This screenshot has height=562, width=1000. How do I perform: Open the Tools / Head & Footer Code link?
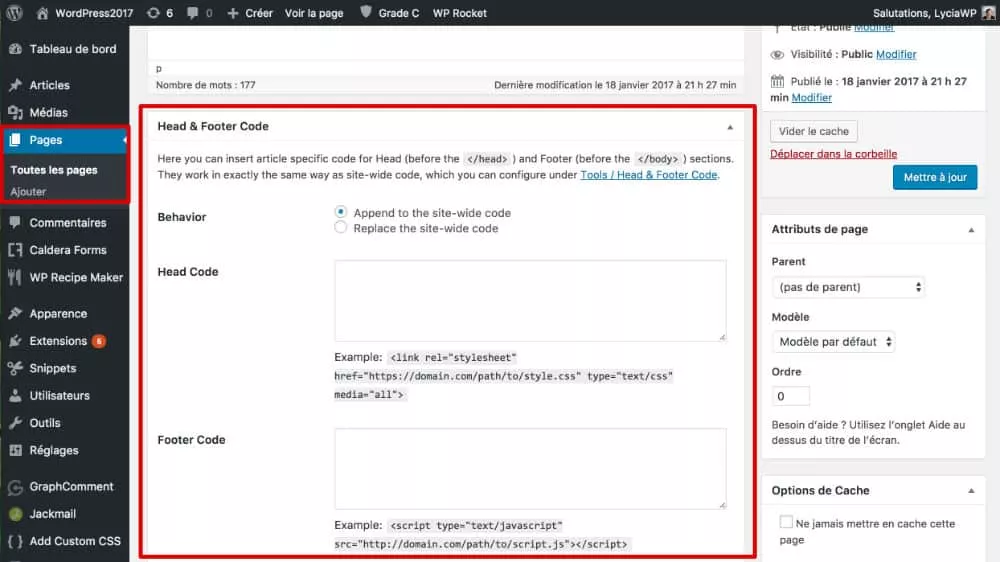(649, 175)
